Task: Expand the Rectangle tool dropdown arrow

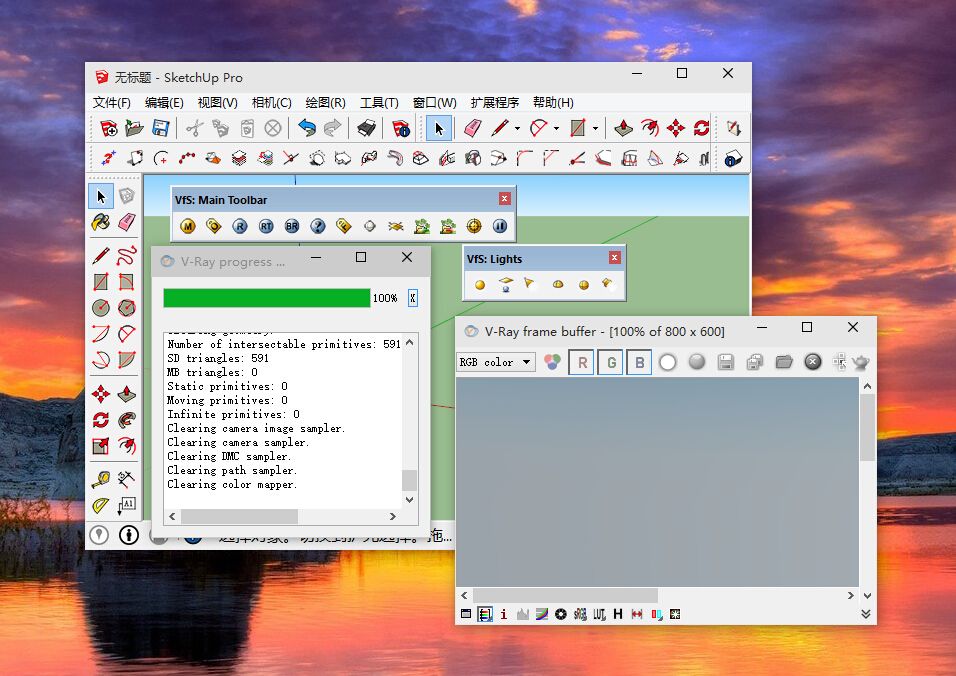Action: pyautogui.click(x=595, y=128)
